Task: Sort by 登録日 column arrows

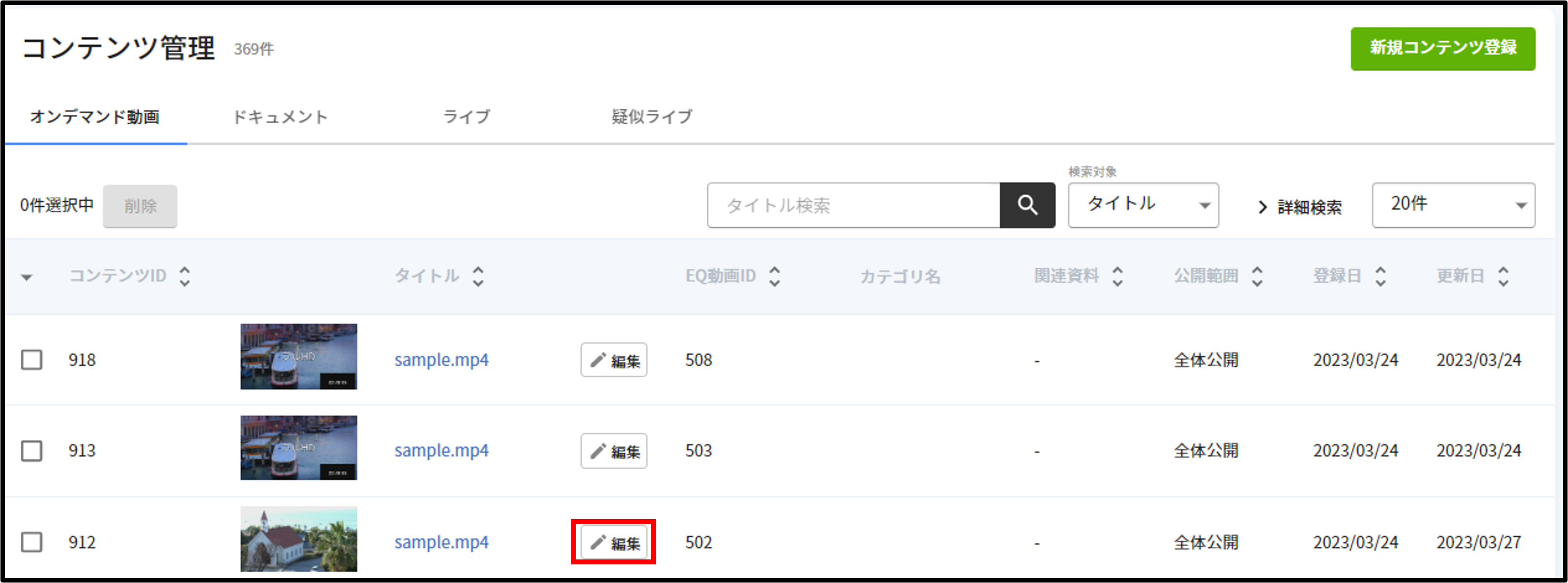Action: tap(1380, 277)
